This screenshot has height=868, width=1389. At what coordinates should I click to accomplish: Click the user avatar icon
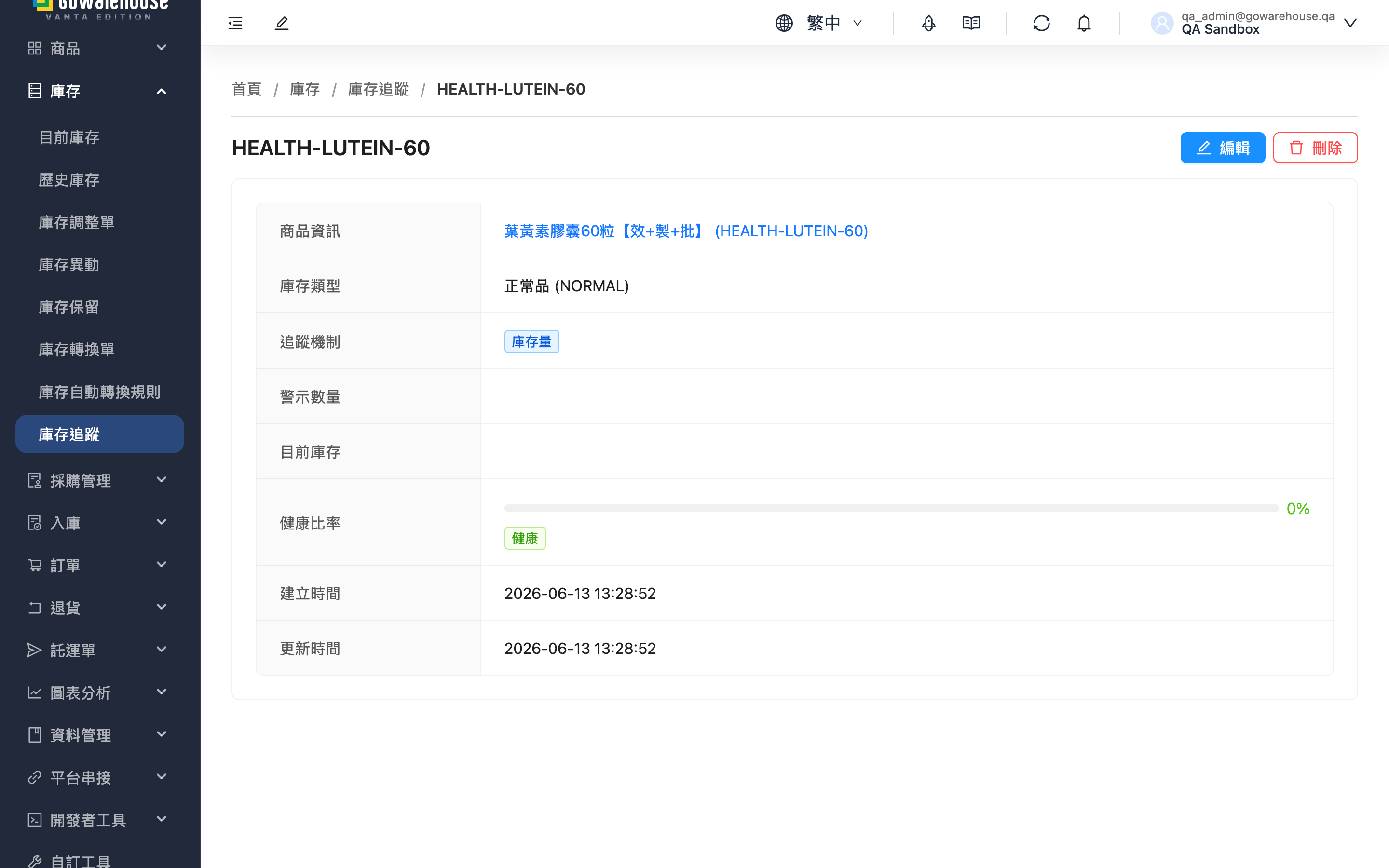[x=1162, y=23]
